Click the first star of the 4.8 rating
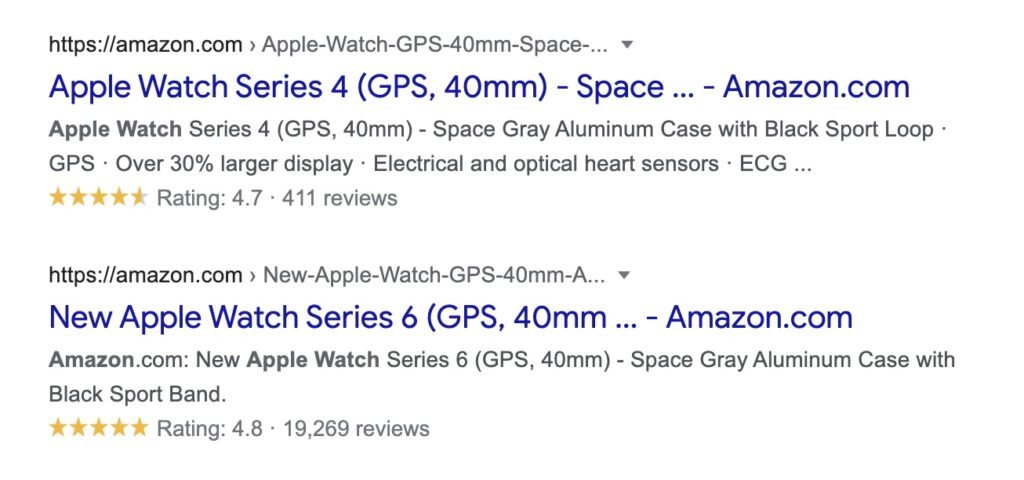 [x=58, y=429]
